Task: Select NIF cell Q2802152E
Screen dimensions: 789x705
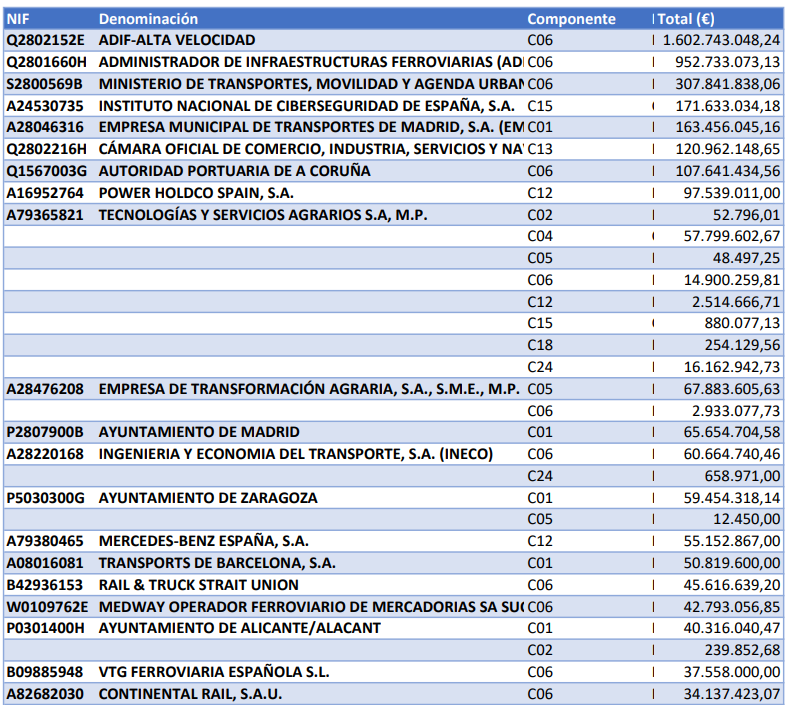Action: pos(45,40)
